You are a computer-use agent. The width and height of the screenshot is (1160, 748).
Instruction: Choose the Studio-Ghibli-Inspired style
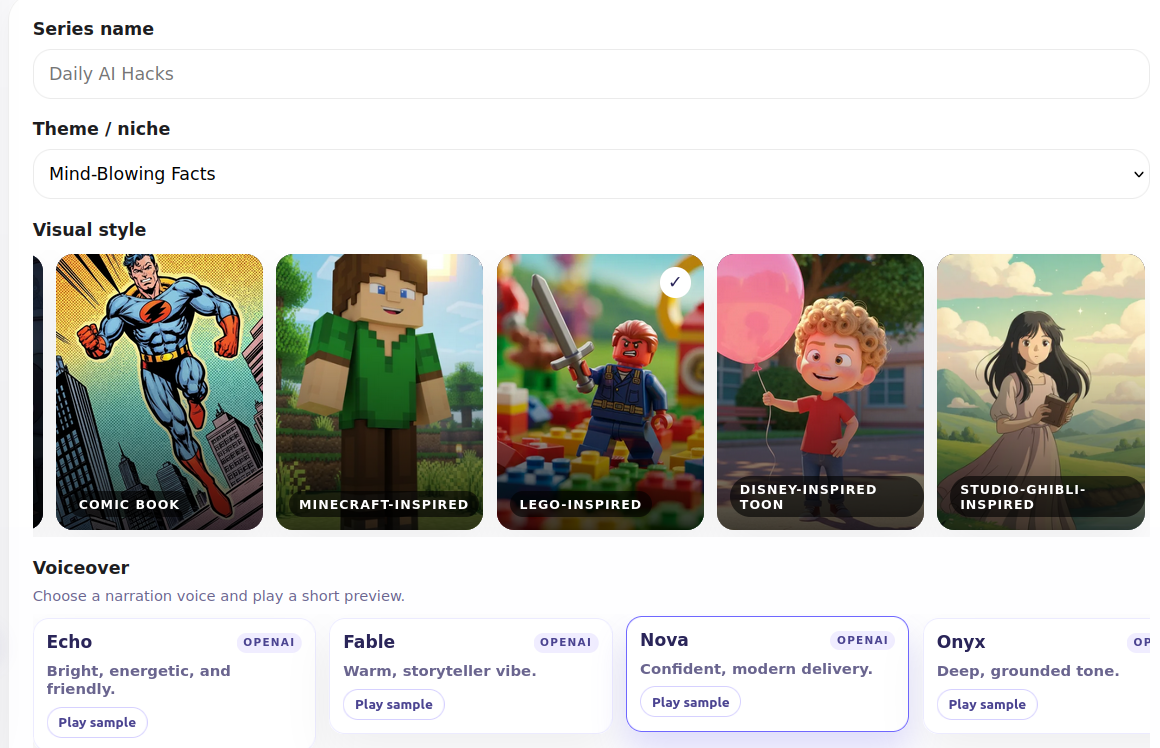[1040, 391]
